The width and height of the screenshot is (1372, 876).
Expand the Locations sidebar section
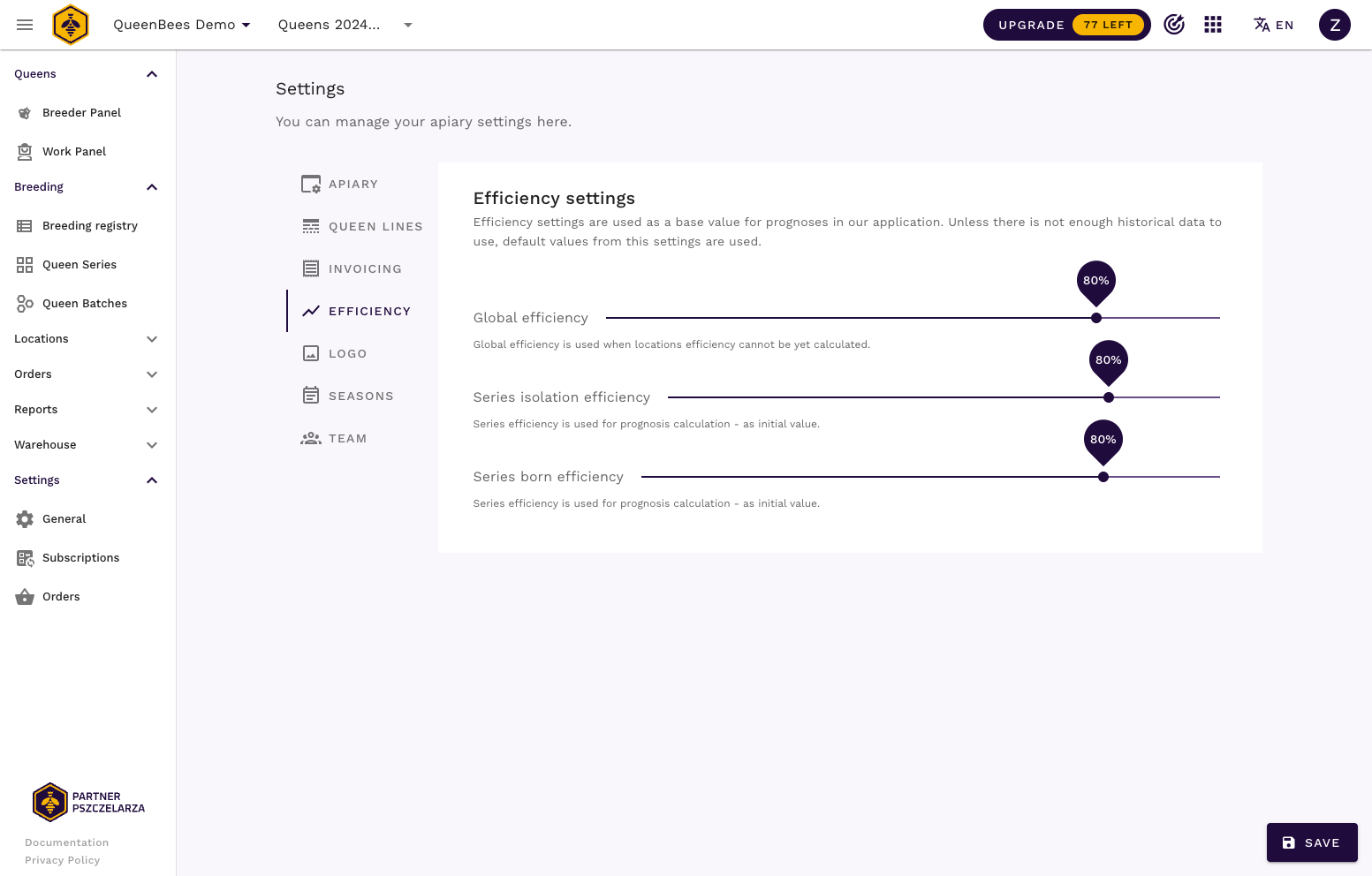pos(87,339)
